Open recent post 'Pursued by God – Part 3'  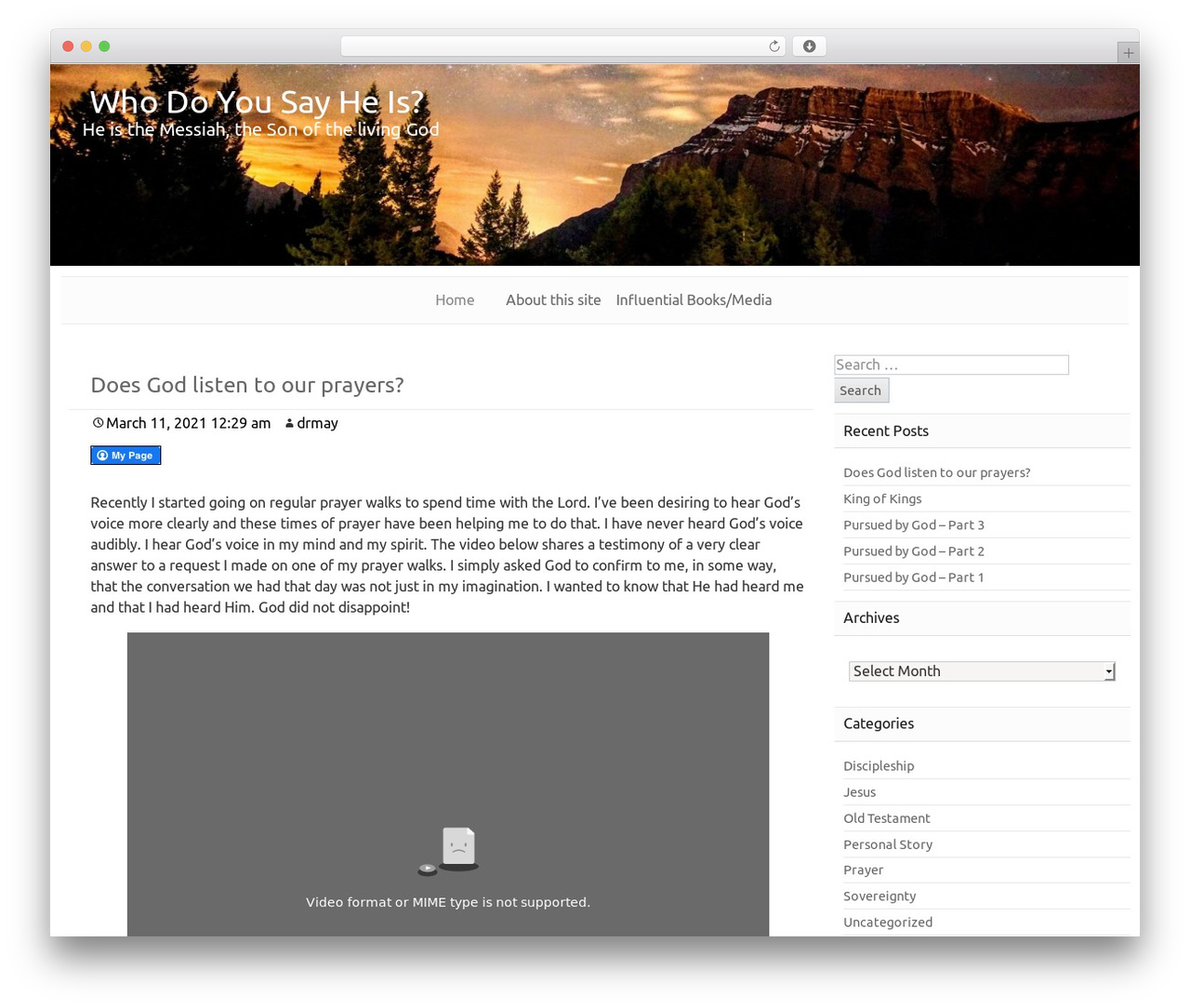point(914,524)
